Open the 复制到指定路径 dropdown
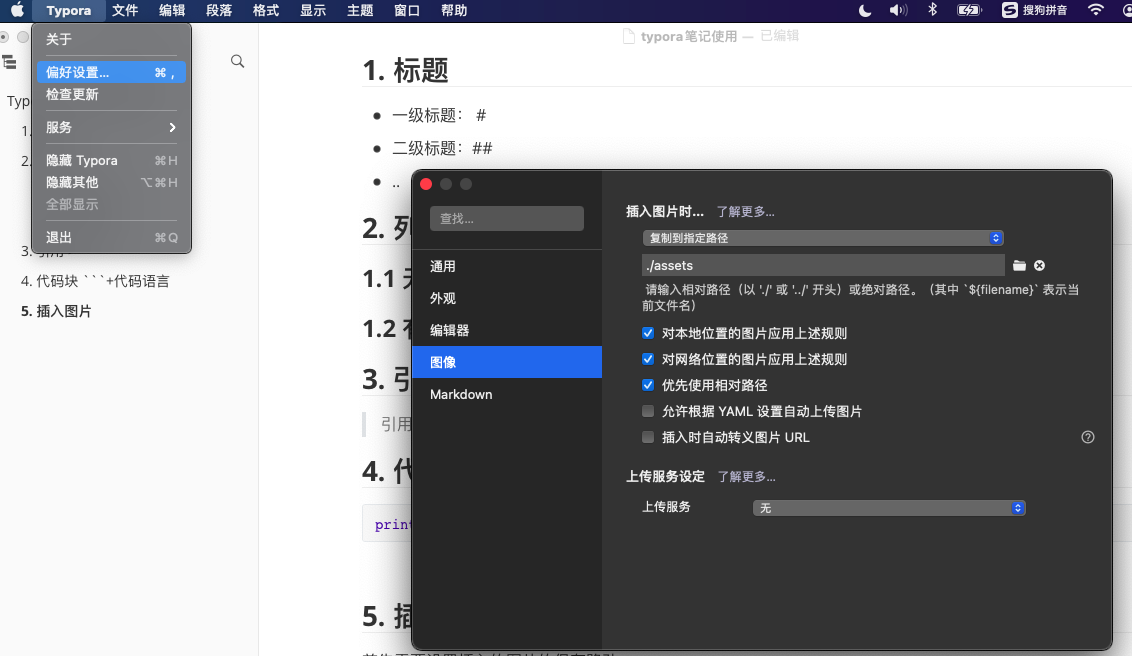 [x=822, y=238]
